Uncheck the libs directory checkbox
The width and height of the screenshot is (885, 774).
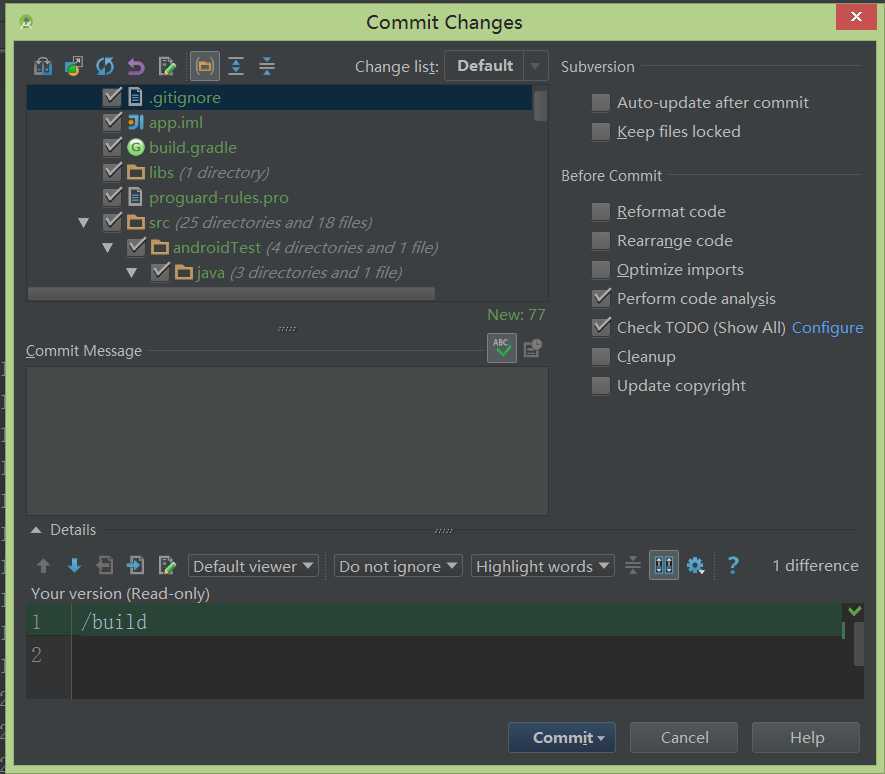pos(112,172)
